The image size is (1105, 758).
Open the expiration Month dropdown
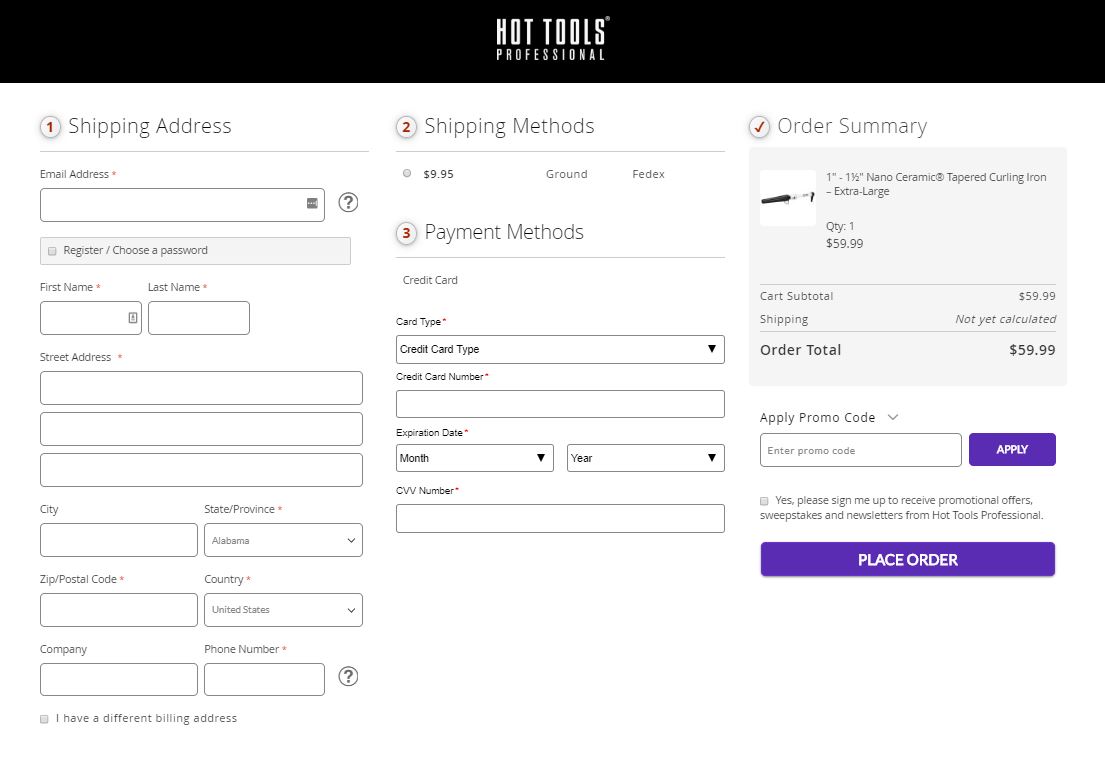[x=475, y=458]
